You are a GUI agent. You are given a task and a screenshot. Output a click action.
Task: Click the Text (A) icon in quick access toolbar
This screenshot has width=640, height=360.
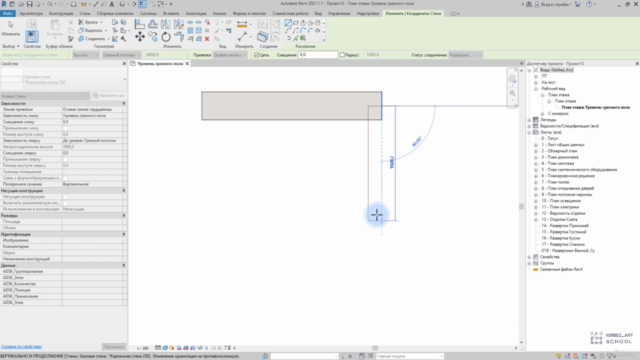point(111,4)
